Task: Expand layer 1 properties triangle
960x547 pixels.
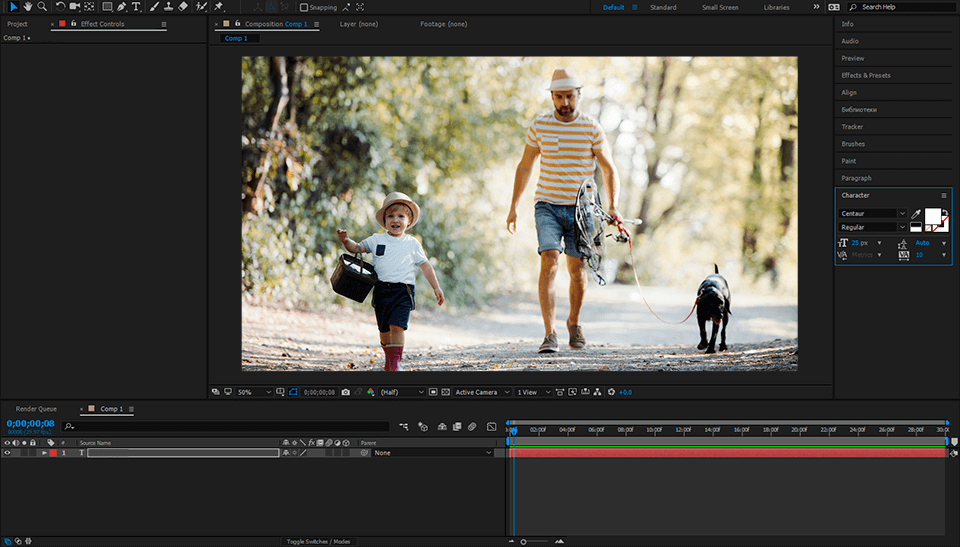Action: tap(44, 453)
